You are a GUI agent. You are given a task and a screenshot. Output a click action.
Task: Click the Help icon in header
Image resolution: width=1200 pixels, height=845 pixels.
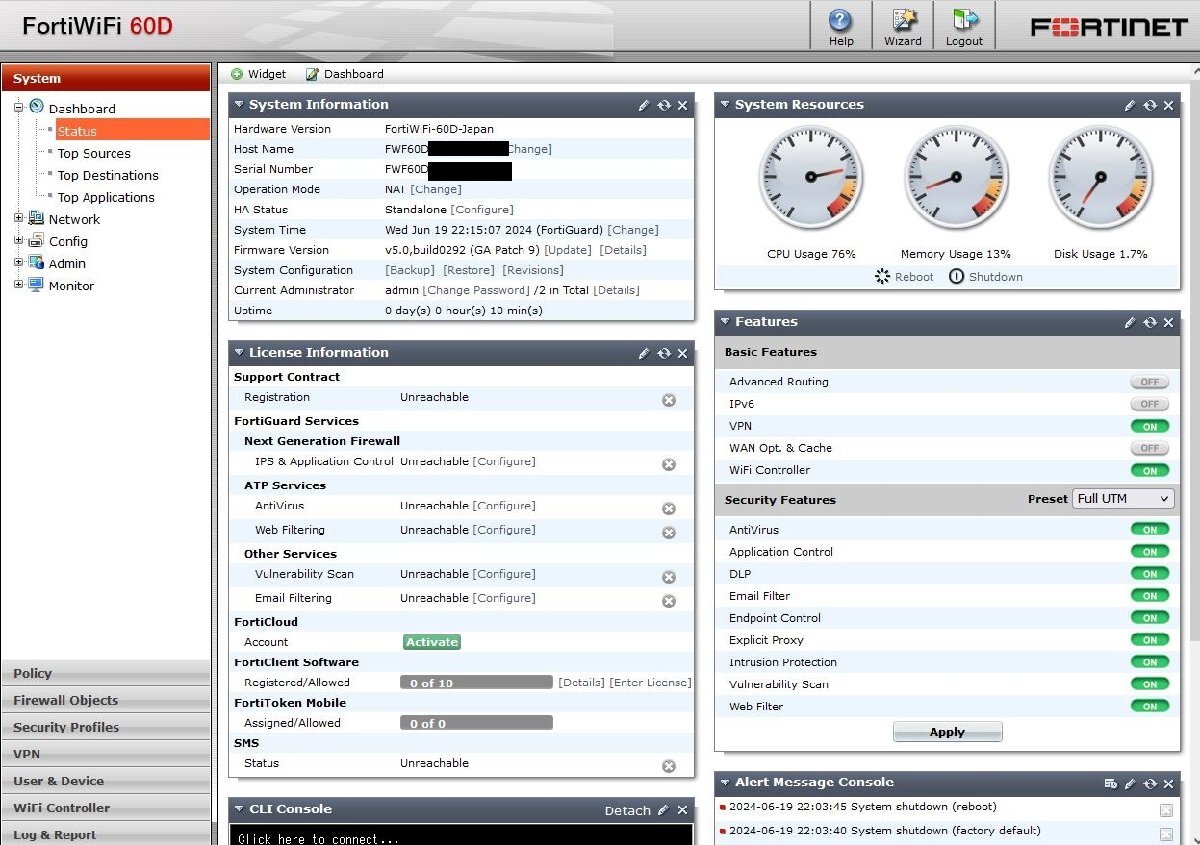pos(841,21)
